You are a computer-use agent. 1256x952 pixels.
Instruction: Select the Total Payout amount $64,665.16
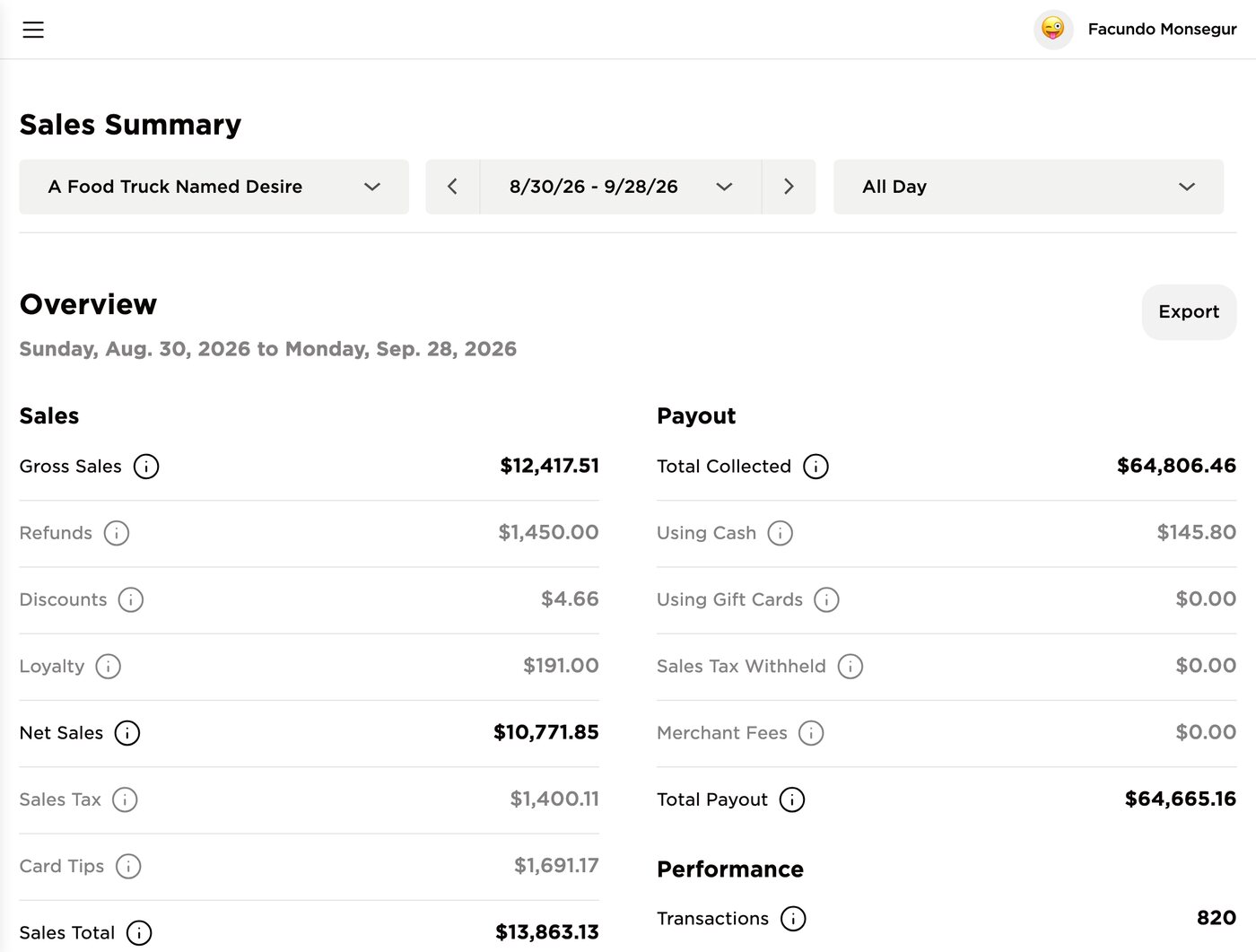(x=1181, y=799)
